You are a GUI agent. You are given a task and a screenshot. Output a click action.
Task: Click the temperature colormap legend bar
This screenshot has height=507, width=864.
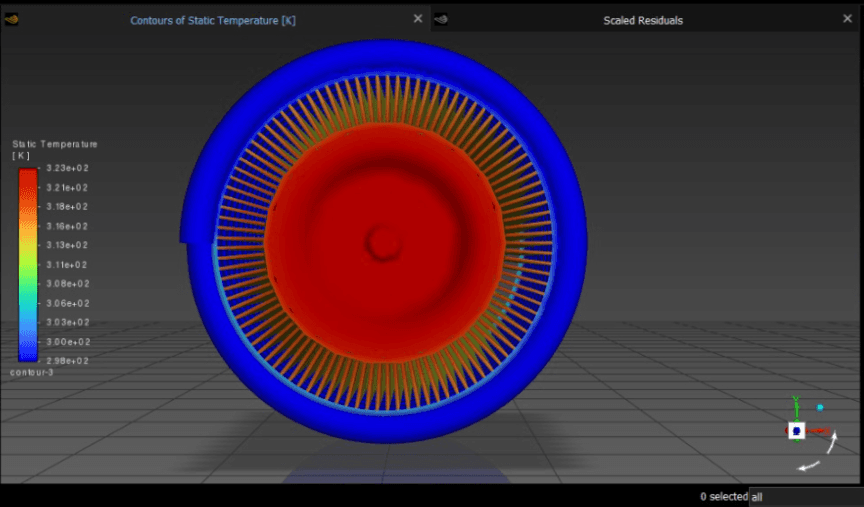(x=28, y=265)
